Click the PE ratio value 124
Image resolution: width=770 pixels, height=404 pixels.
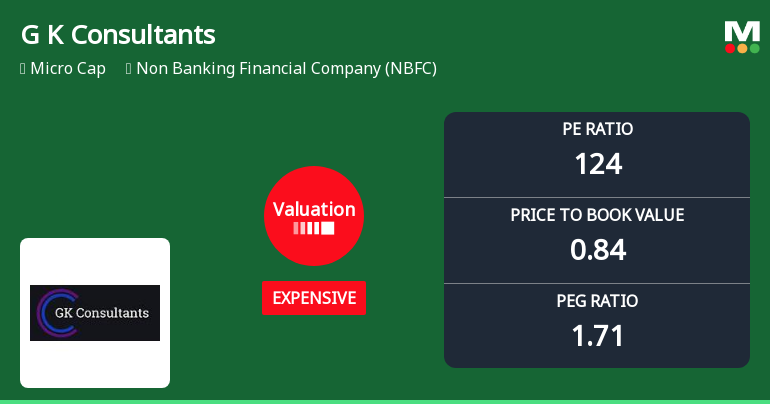pyautogui.click(x=598, y=164)
